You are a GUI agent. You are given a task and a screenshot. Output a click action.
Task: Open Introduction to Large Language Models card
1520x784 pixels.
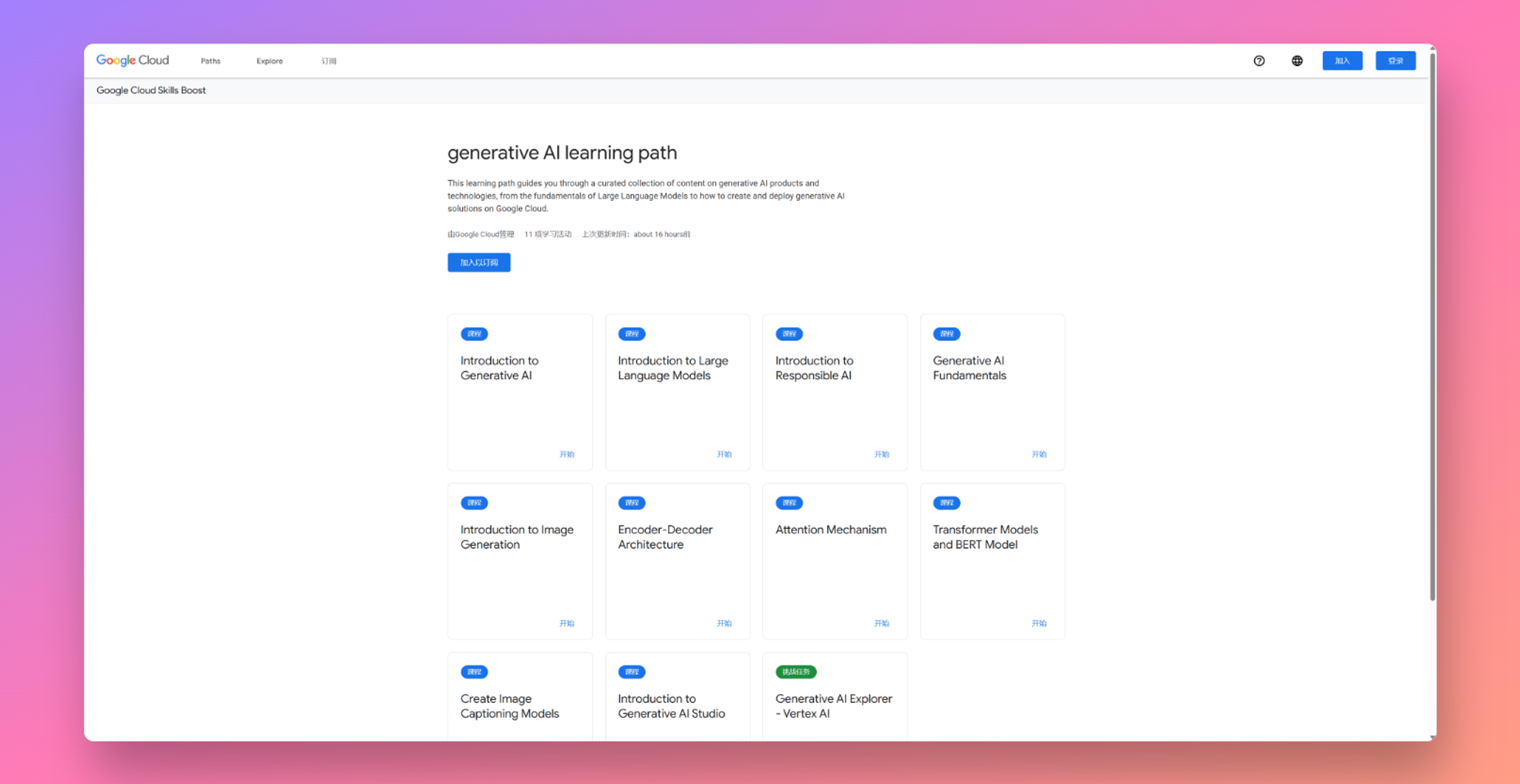pos(677,393)
